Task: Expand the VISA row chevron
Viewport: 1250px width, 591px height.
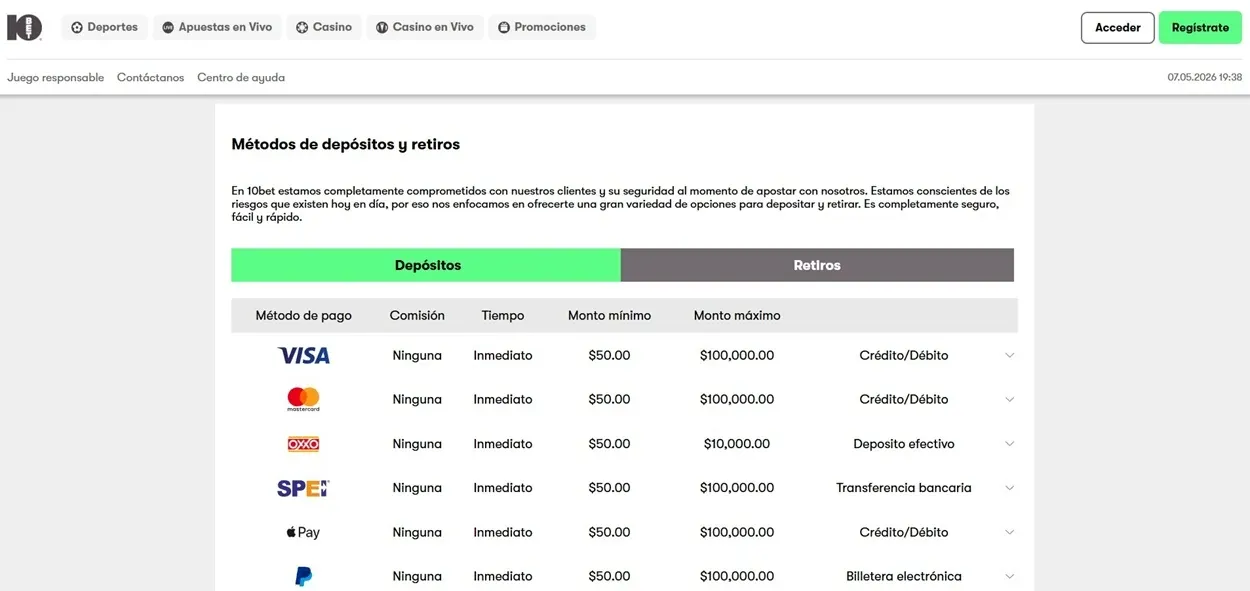Action: (x=1009, y=355)
